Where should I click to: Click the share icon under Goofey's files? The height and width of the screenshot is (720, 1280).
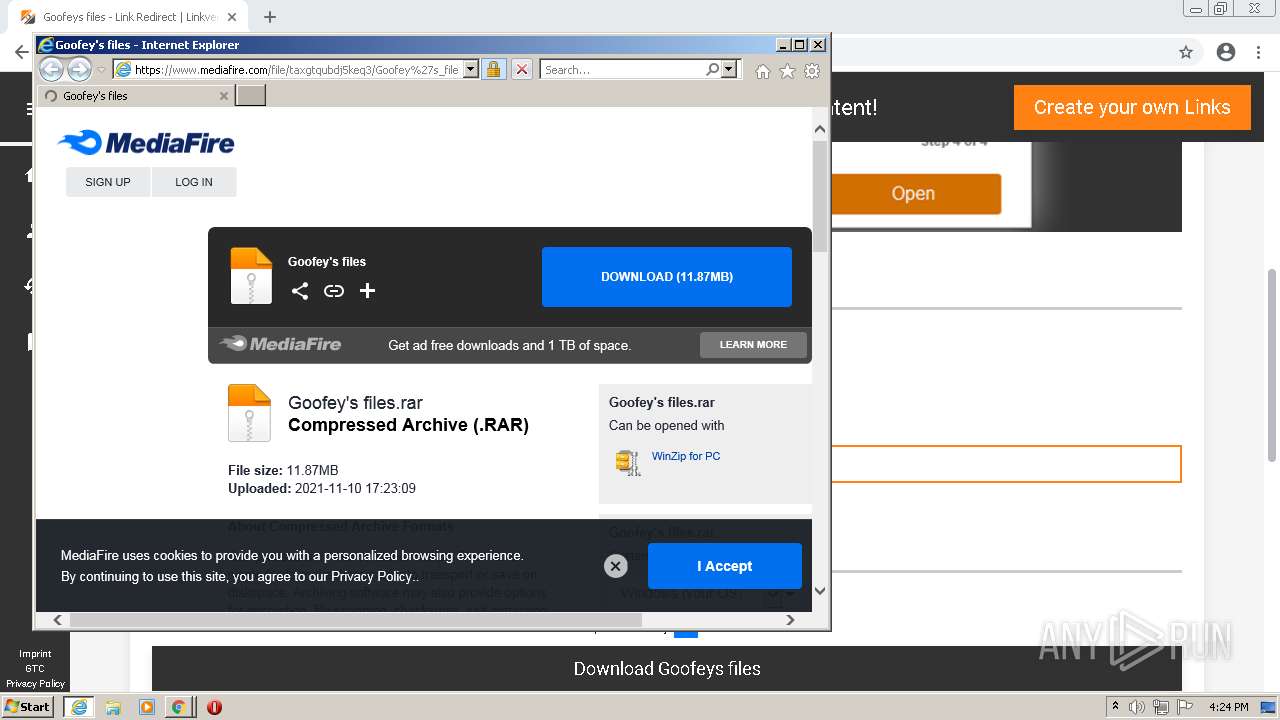(300, 291)
